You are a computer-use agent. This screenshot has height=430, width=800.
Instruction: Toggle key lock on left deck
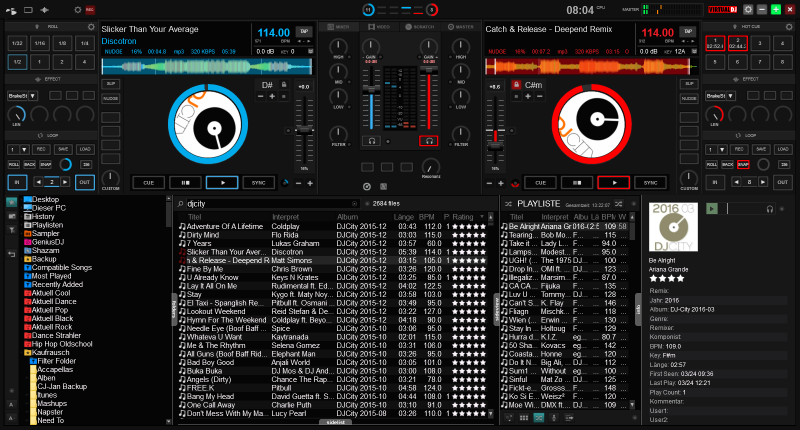(284, 85)
